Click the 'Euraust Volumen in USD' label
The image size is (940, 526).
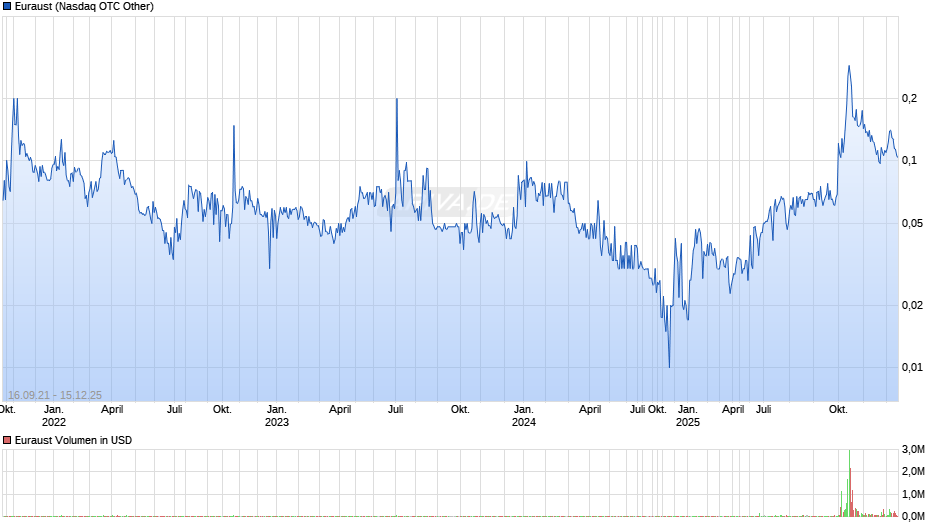tap(73, 440)
